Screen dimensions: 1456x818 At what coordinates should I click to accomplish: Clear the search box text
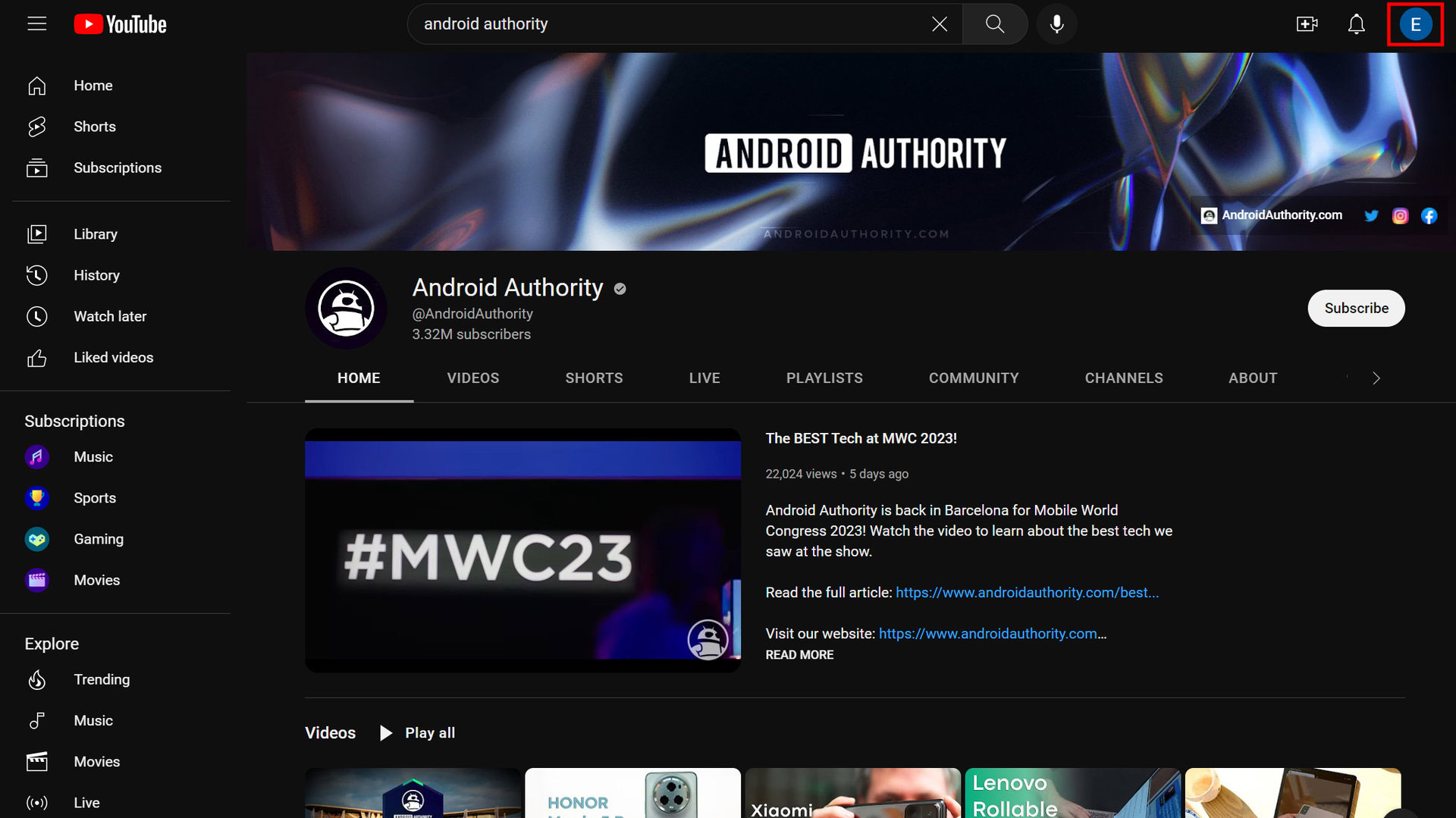tap(940, 24)
